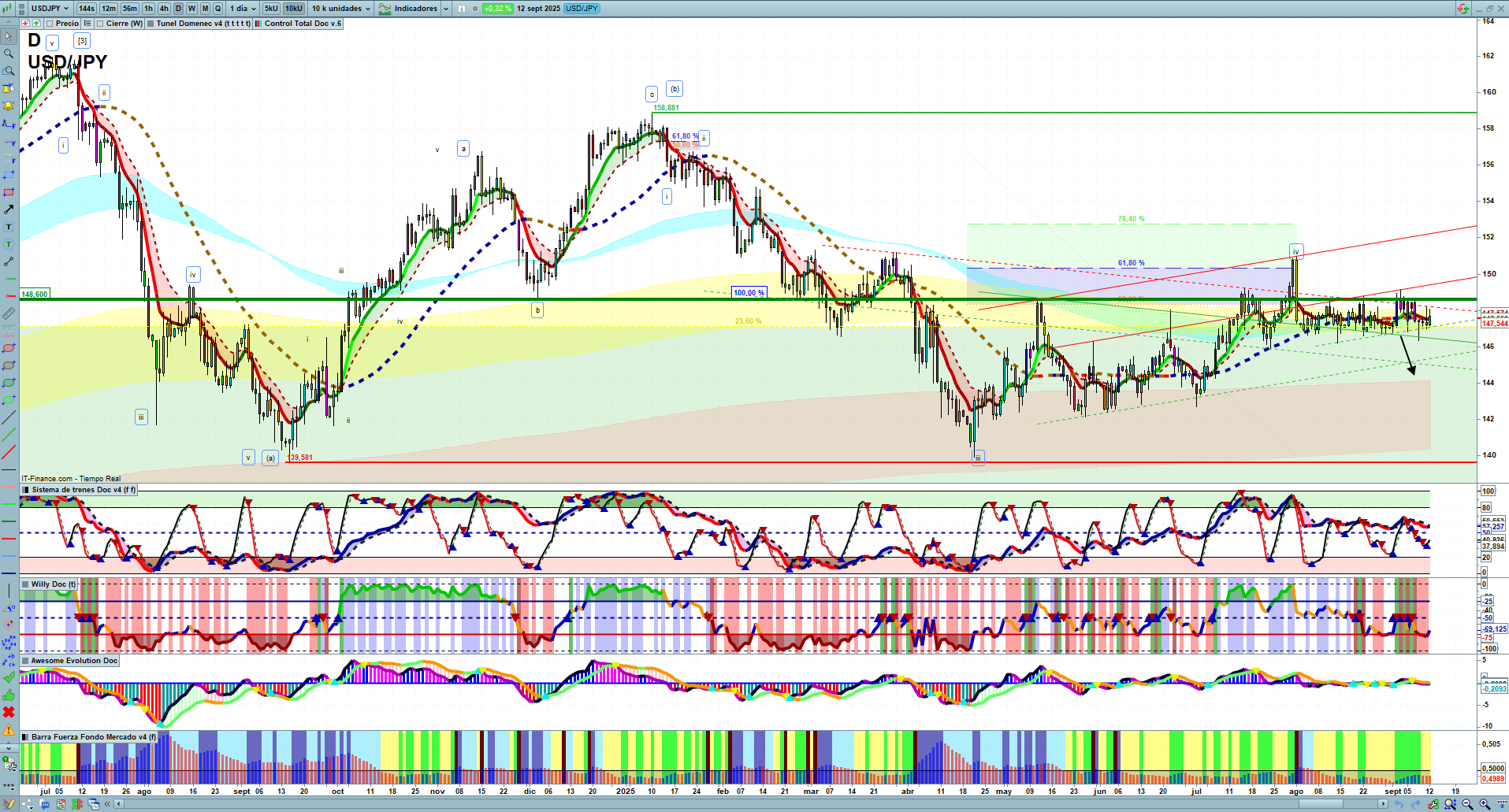Toggle the Cierre (W) checkbox
1509x812 pixels.
pos(100,24)
